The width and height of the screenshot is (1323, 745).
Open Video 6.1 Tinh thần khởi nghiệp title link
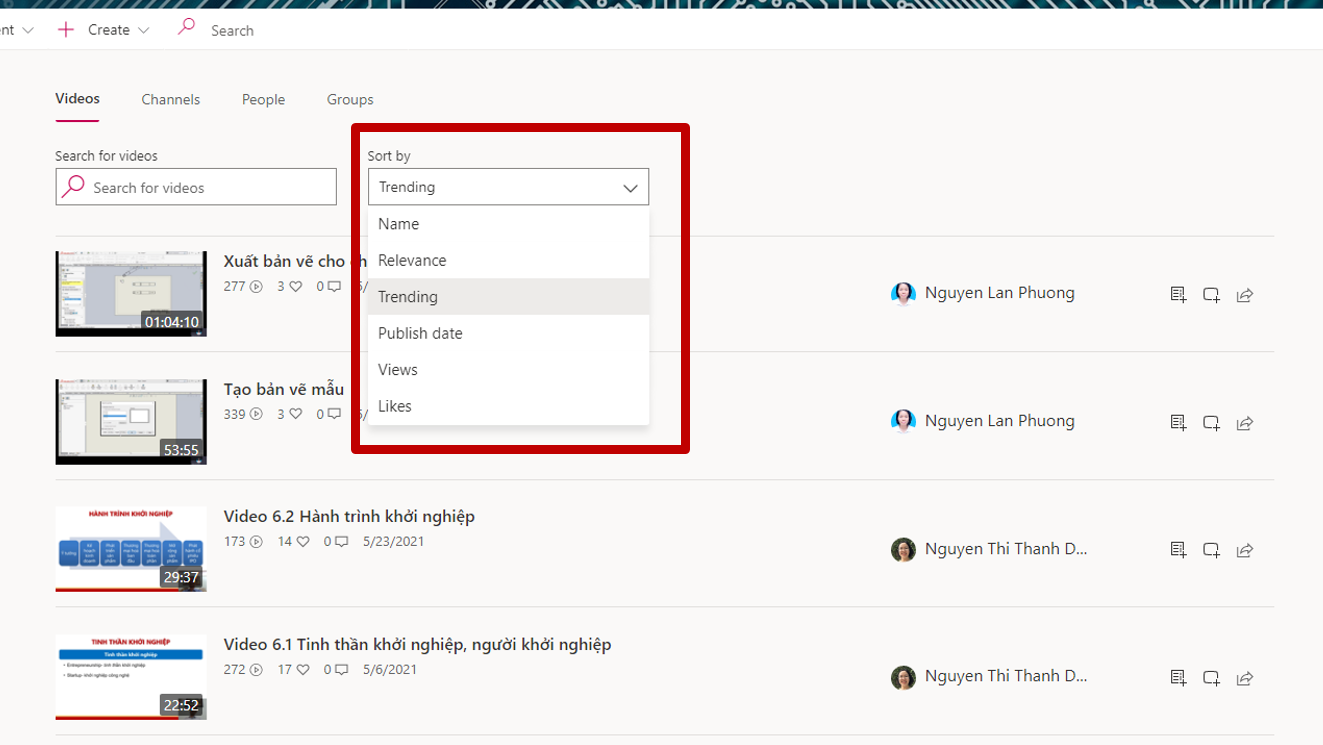pyautogui.click(x=417, y=644)
